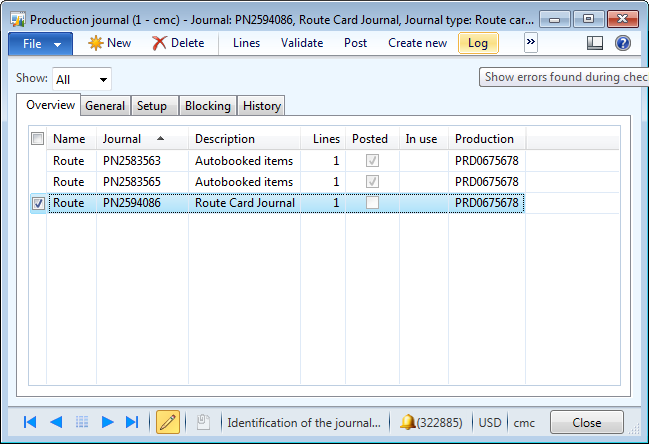Open the Lines toolbar command
The width and height of the screenshot is (649, 444).
click(x=246, y=43)
